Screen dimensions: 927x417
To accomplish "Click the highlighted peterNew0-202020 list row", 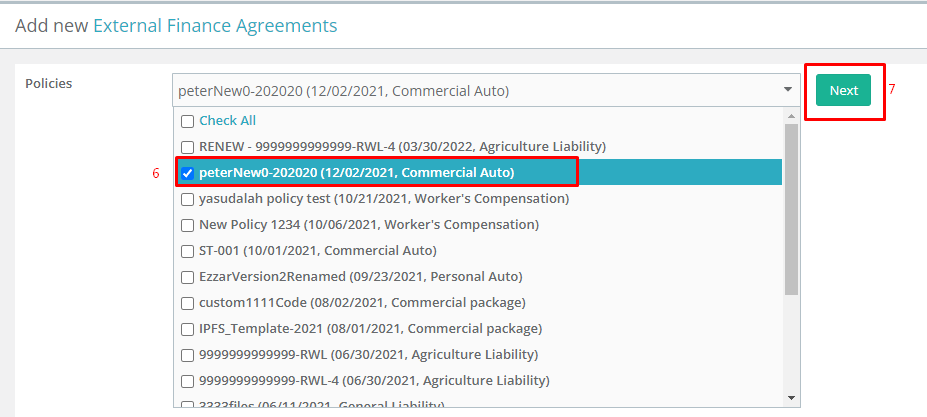I will [x=479, y=173].
